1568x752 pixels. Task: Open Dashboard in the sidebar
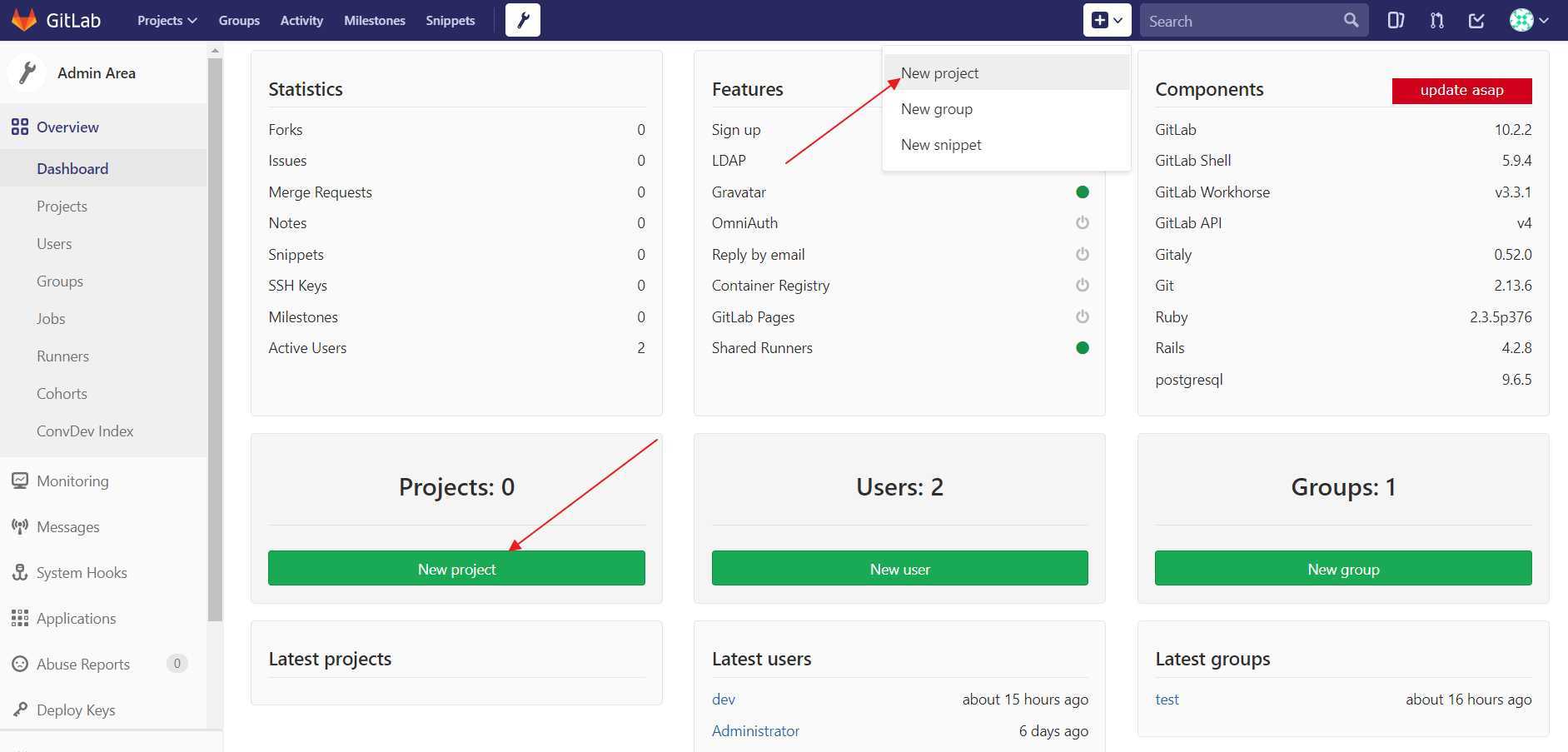103,168
